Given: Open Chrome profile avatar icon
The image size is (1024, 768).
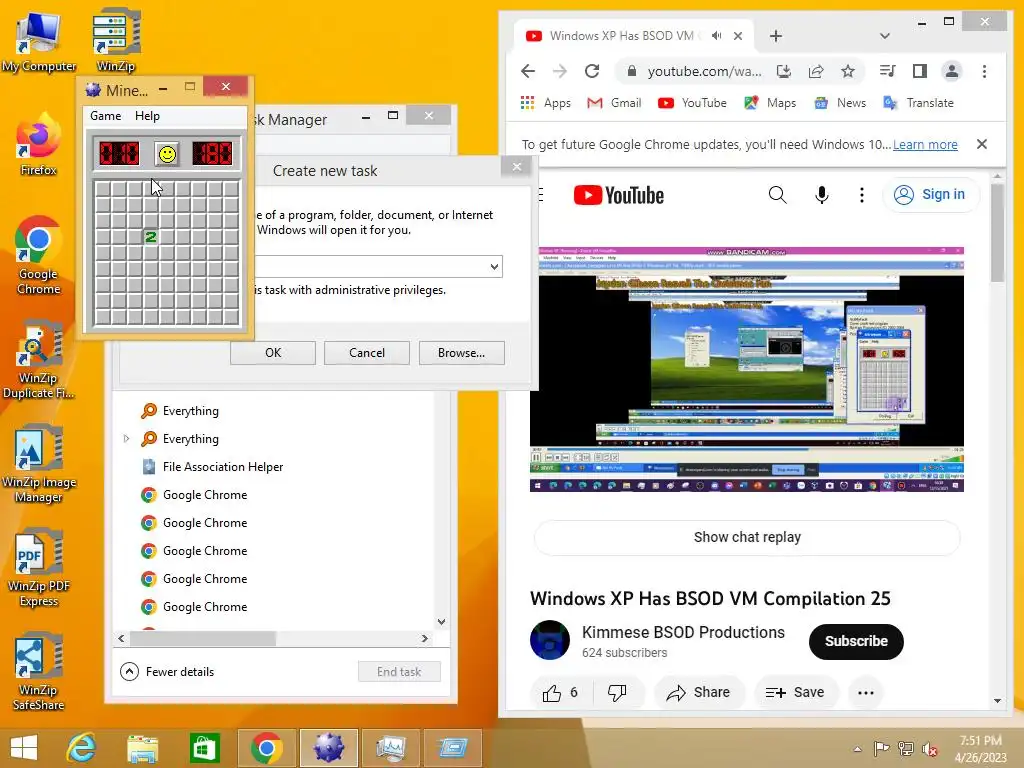Looking at the screenshot, I should click(952, 71).
